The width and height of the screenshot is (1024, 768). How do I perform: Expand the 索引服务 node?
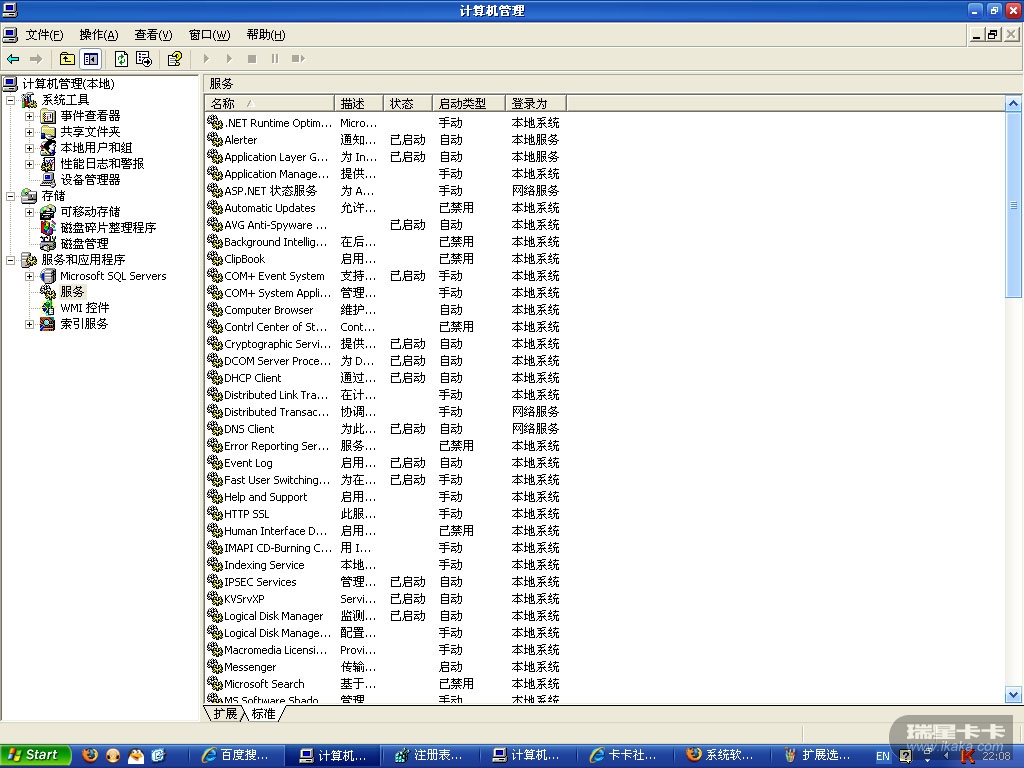point(29,324)
